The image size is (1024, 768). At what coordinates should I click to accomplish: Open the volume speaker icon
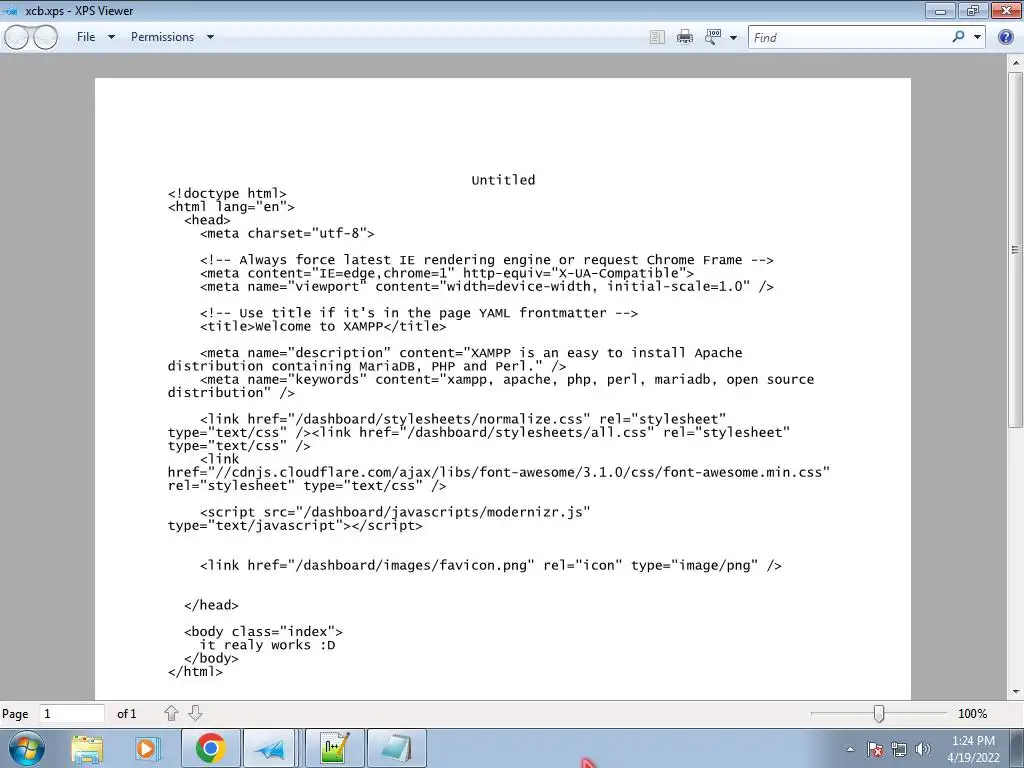click(x=923, y=749)
